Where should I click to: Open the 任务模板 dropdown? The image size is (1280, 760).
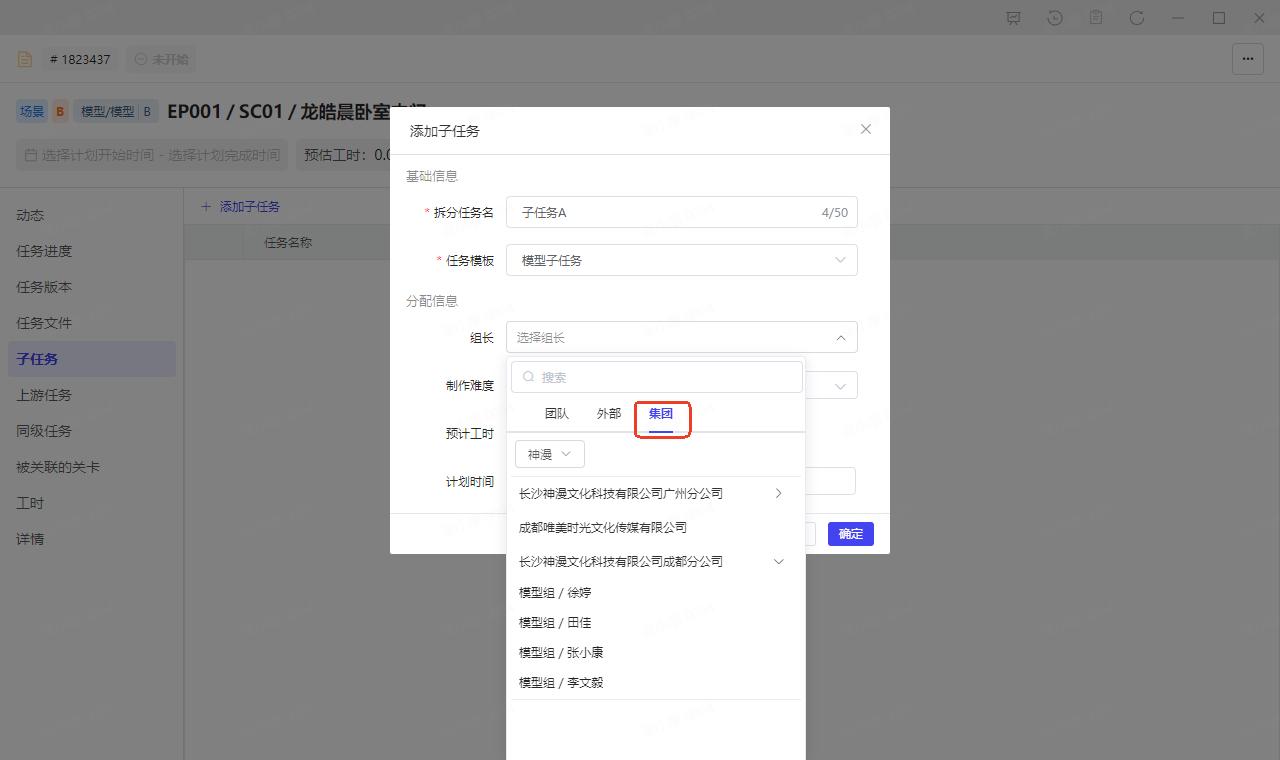coord(681,260)
